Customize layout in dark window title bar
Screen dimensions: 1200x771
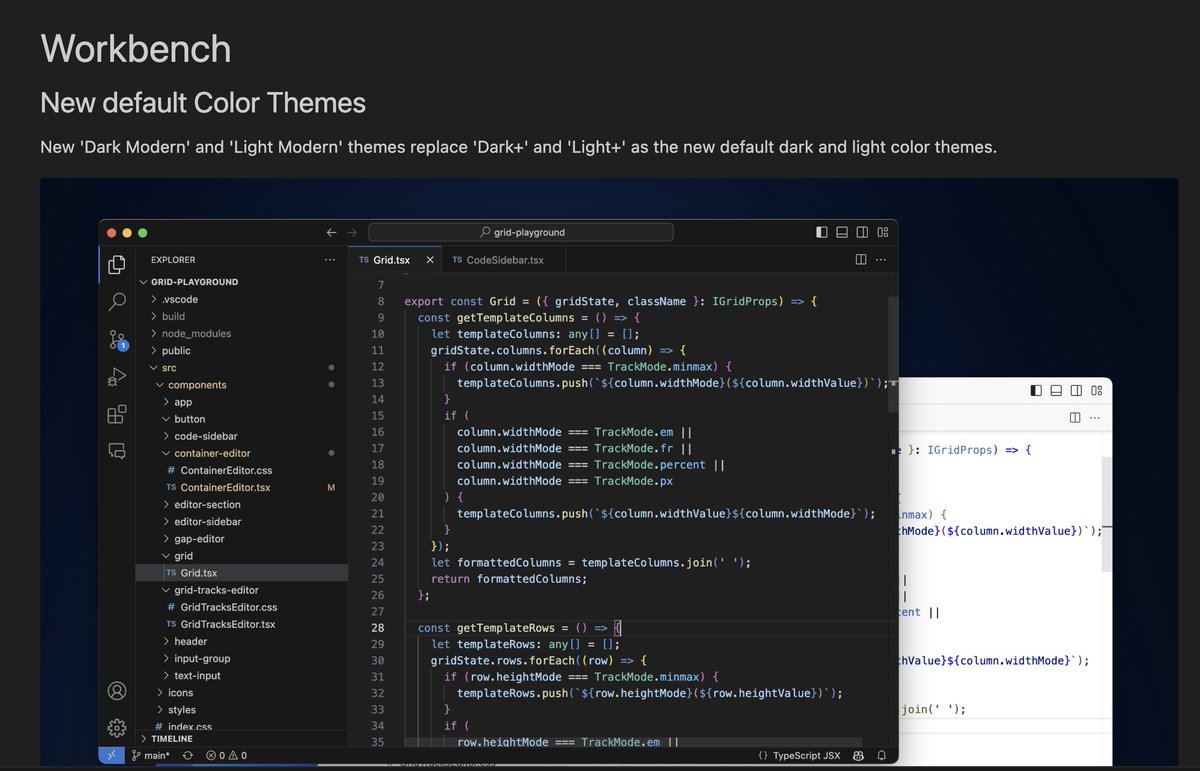point(883,232)
